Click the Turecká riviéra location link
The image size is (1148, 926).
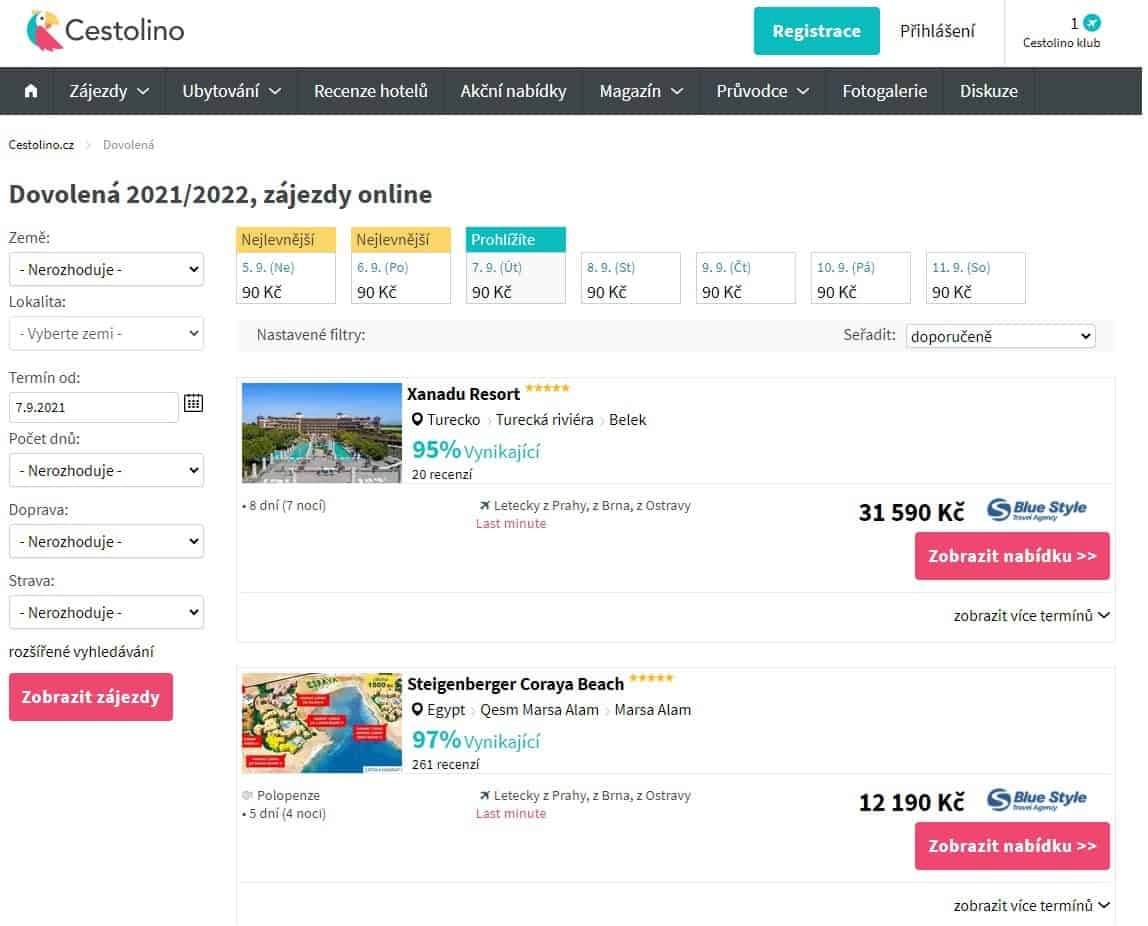[544, 420]
